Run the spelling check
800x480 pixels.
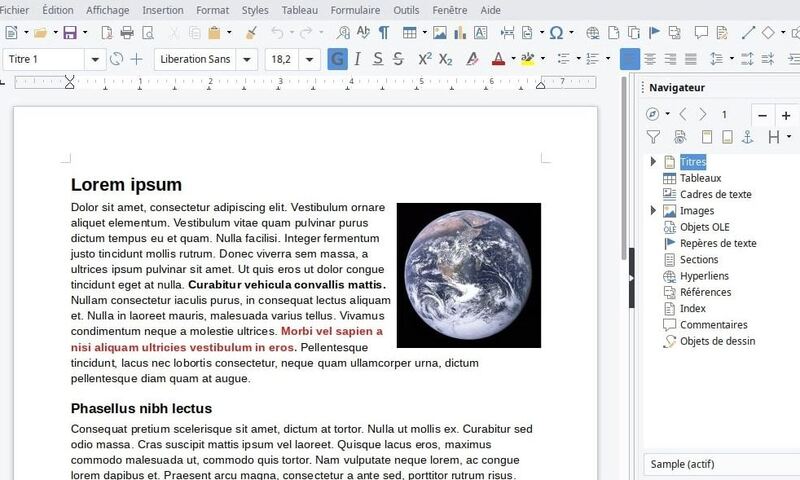coord(363,33)
